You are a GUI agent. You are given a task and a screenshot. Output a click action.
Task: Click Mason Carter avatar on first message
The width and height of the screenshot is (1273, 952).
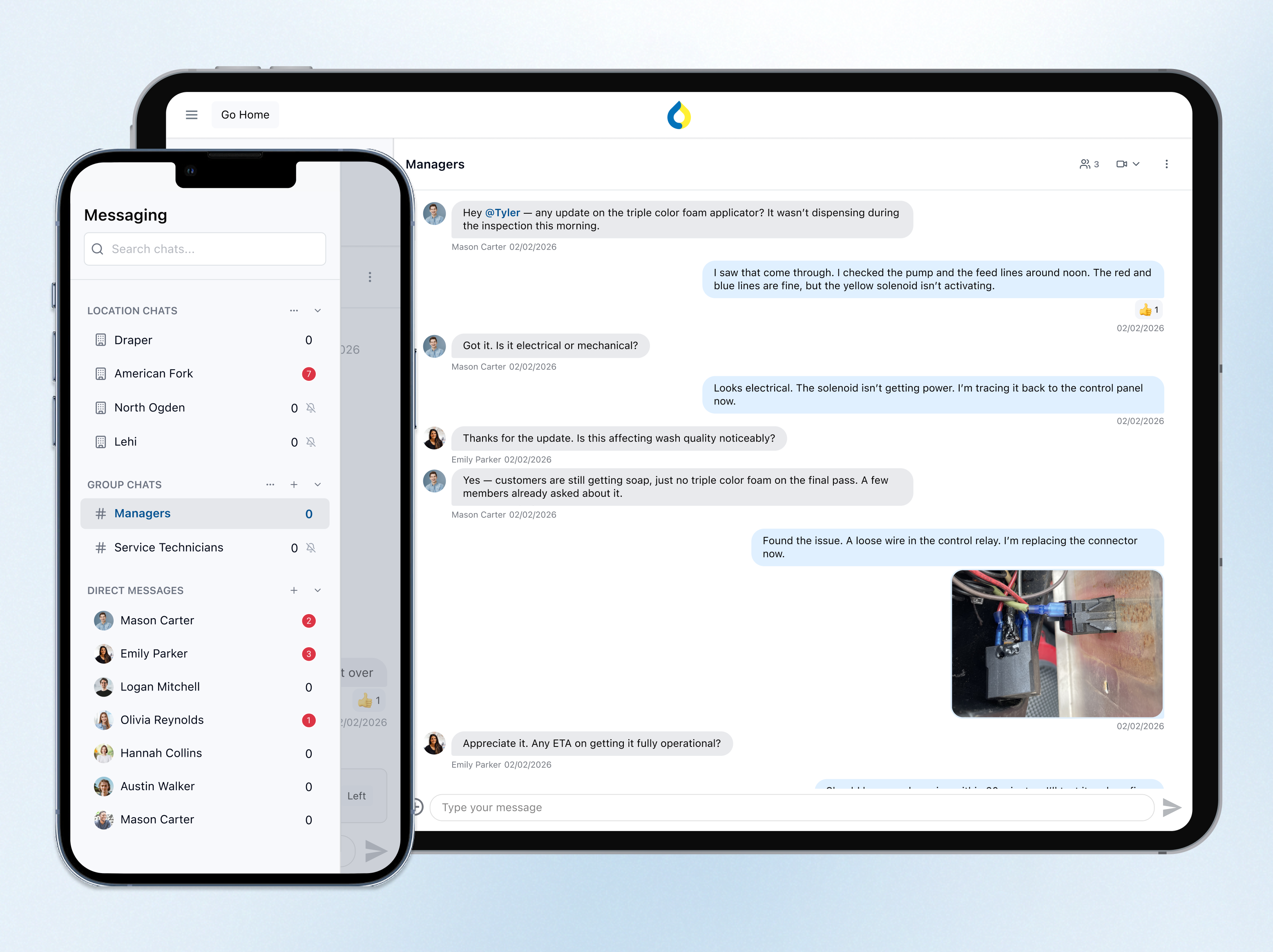point(435,214)
